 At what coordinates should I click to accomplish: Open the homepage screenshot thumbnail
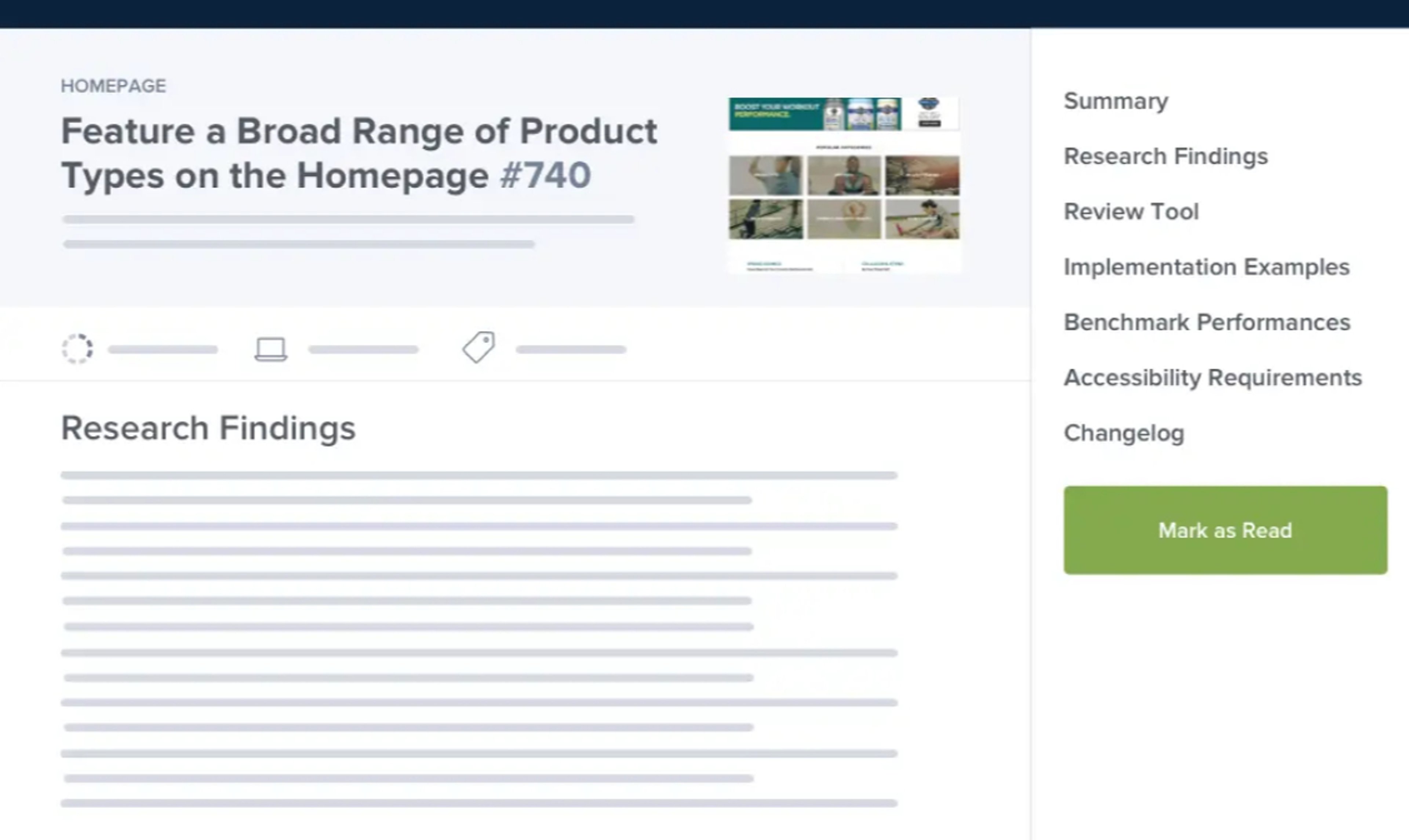[x=844, y=185]
